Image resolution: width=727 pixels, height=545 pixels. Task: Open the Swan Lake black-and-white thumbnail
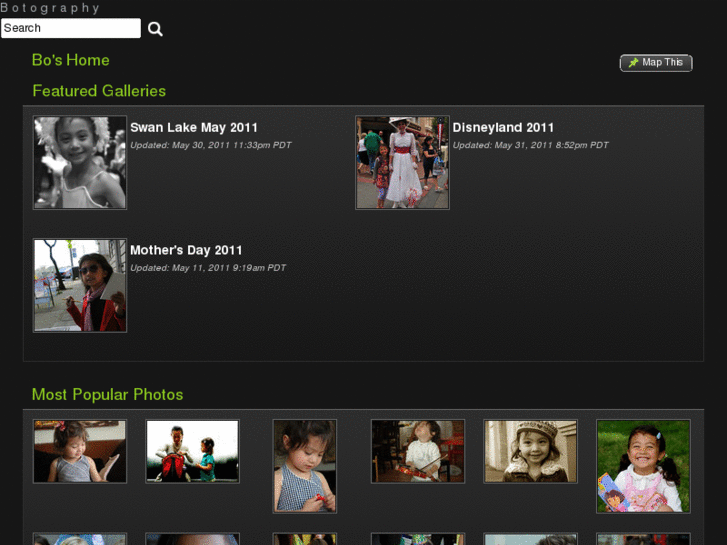pos(80,162)
